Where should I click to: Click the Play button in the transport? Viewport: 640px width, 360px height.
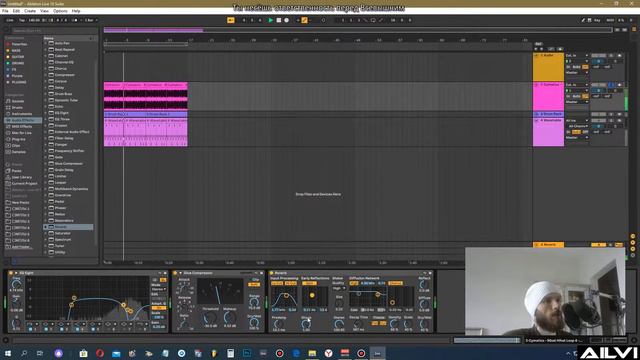coord(270,20)
